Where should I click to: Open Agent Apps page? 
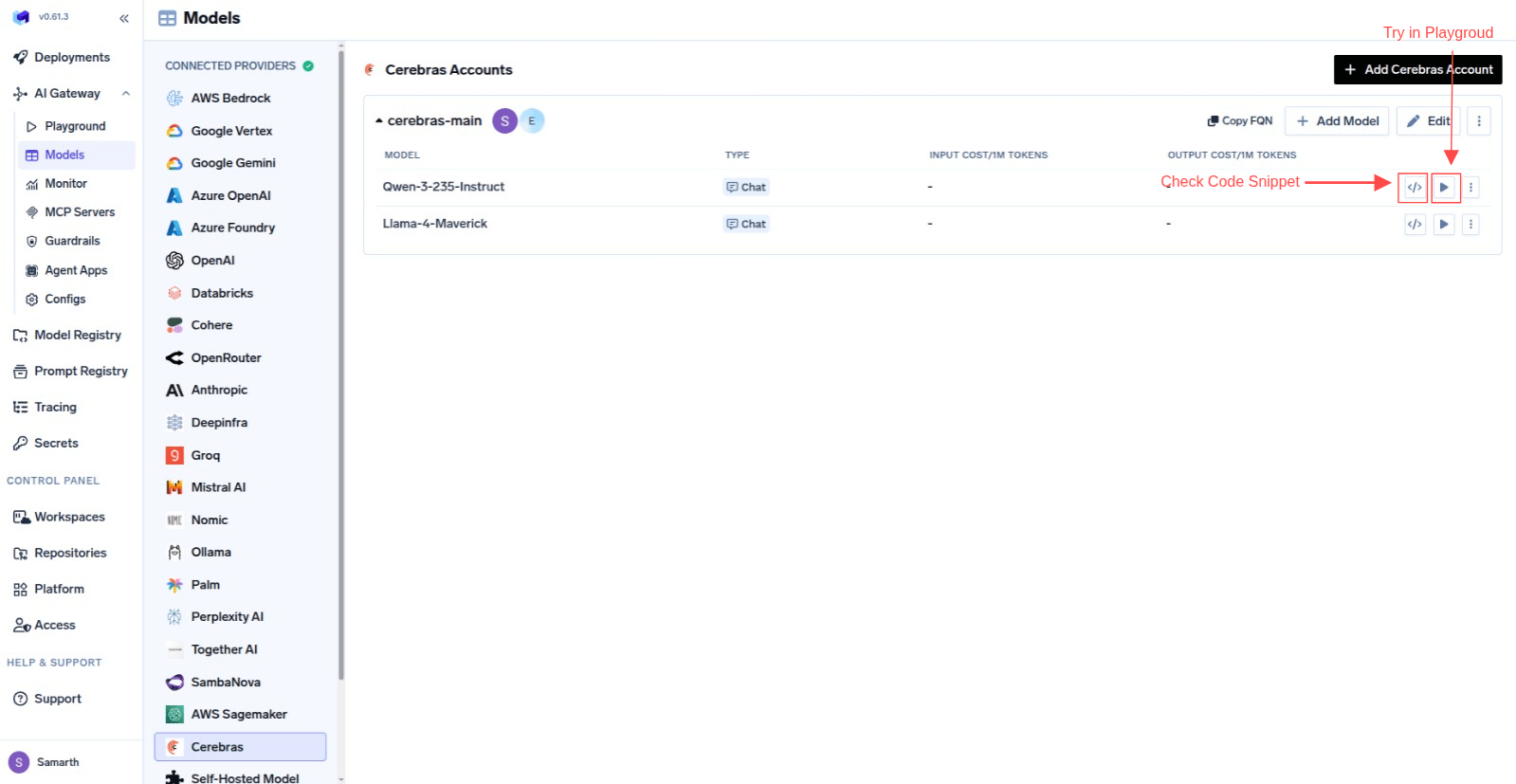(x=75, y=270)
